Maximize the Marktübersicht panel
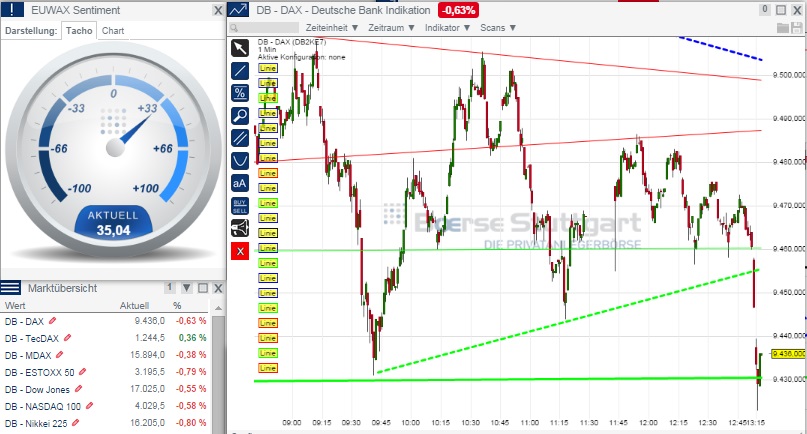The image size is (807, 434). point(203,288)
